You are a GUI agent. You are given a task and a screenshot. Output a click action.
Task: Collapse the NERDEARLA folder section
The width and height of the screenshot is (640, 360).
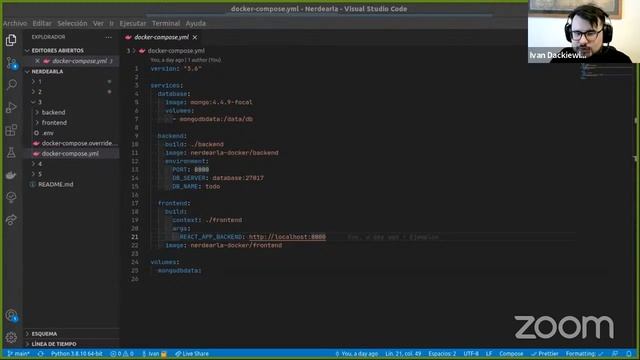tap(47, 71)
